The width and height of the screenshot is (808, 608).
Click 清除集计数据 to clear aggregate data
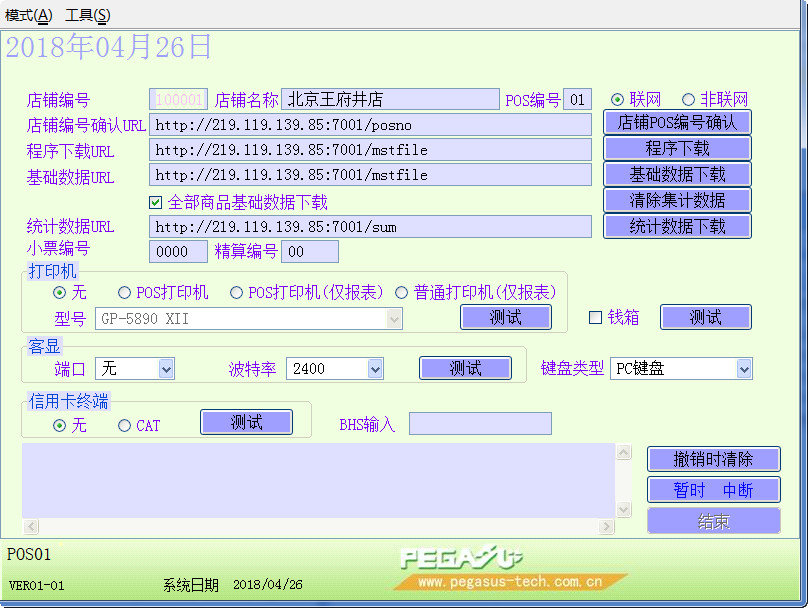pos(677,200)
